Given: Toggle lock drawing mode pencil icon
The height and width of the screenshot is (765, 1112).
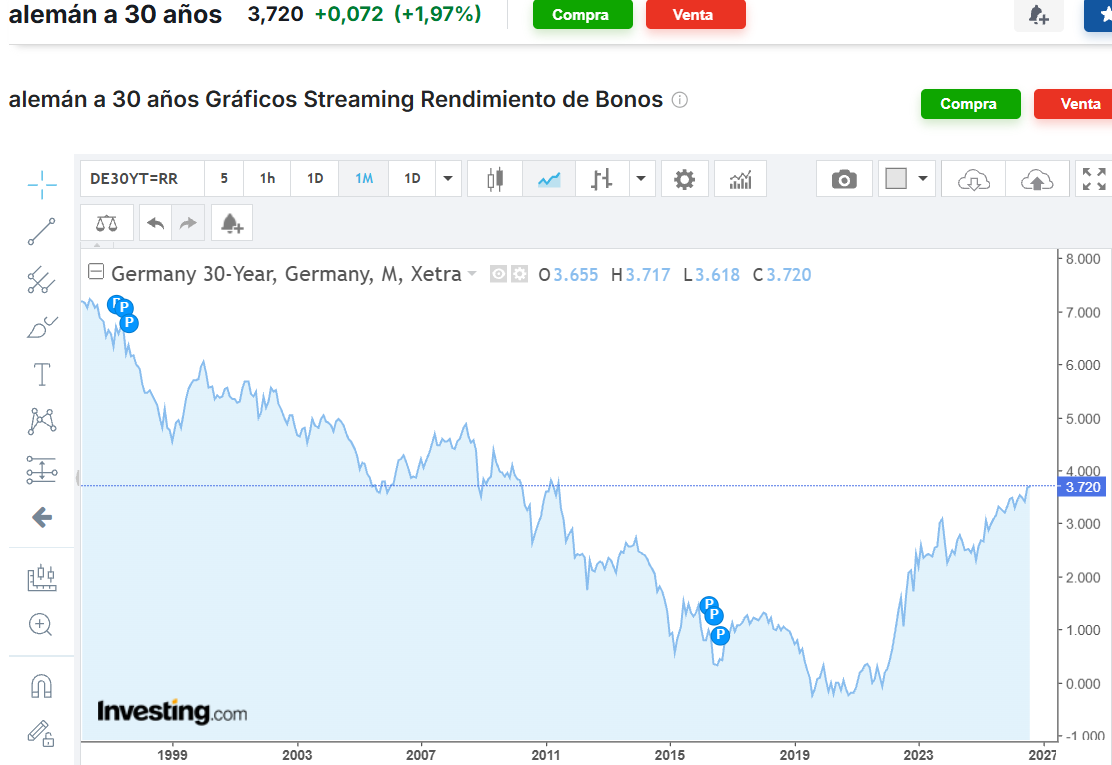Looking at the screenshot, I should 41,734.
